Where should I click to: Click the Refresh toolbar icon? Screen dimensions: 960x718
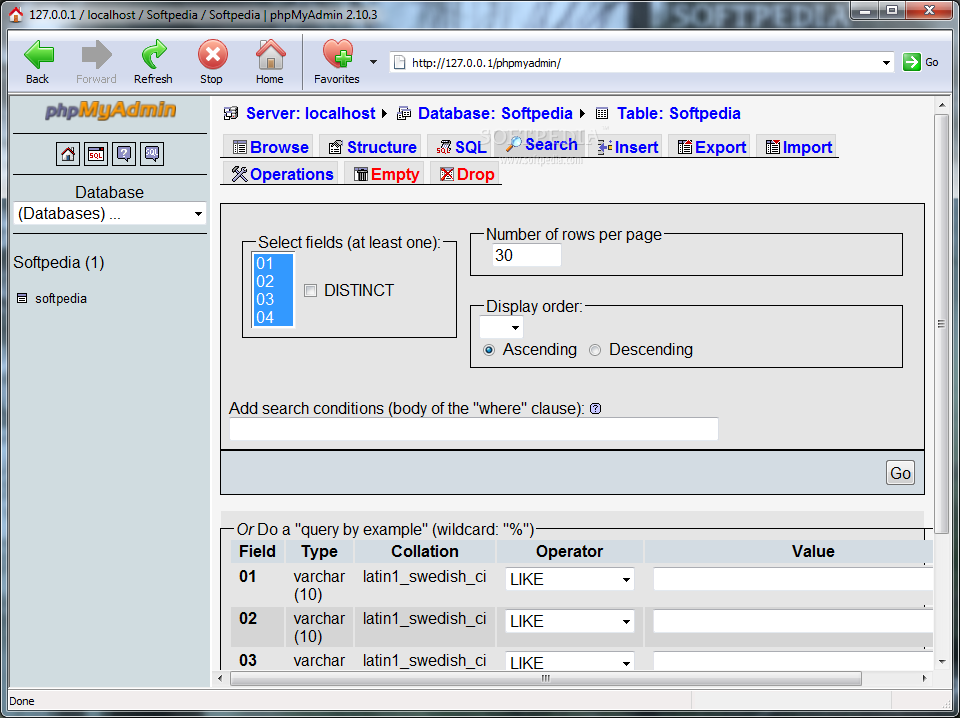[154, 54]
